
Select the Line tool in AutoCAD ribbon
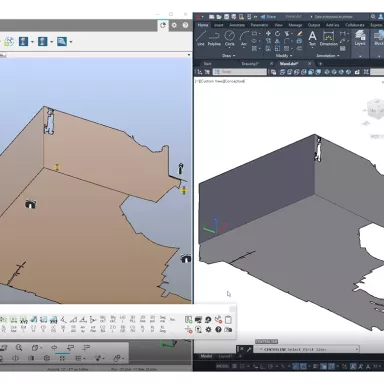coord(201,38)
